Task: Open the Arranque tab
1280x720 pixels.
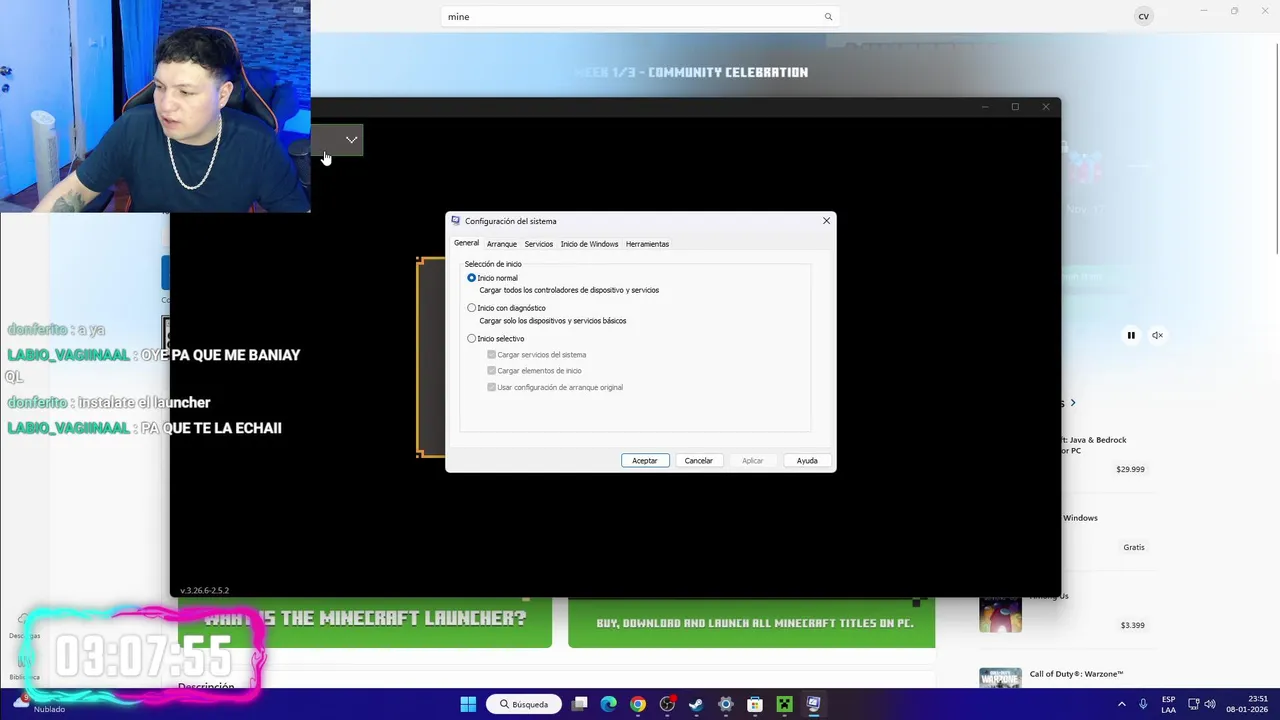Action: pos(502,244)
